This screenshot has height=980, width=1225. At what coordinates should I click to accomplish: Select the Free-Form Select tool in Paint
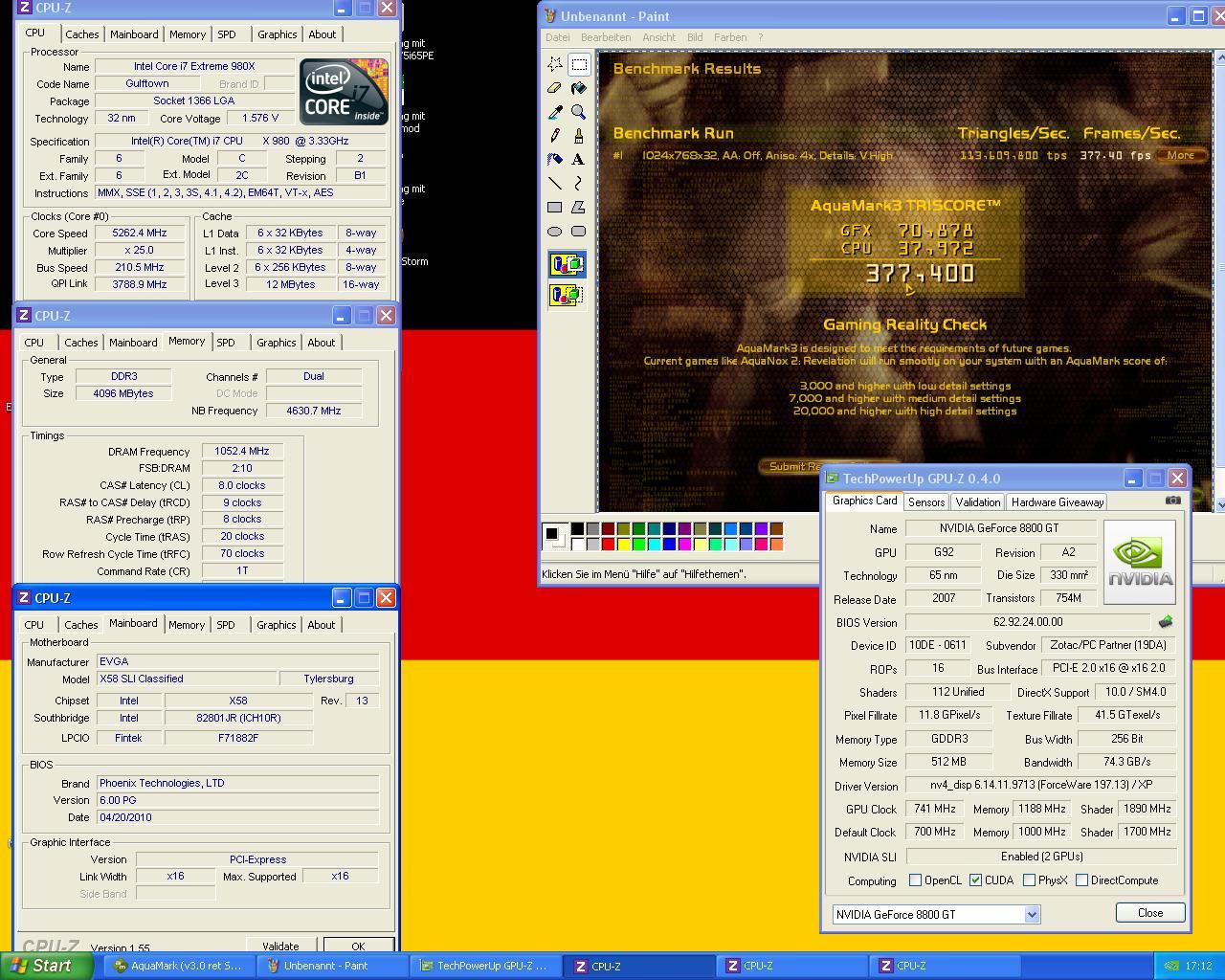coord(555,64)
